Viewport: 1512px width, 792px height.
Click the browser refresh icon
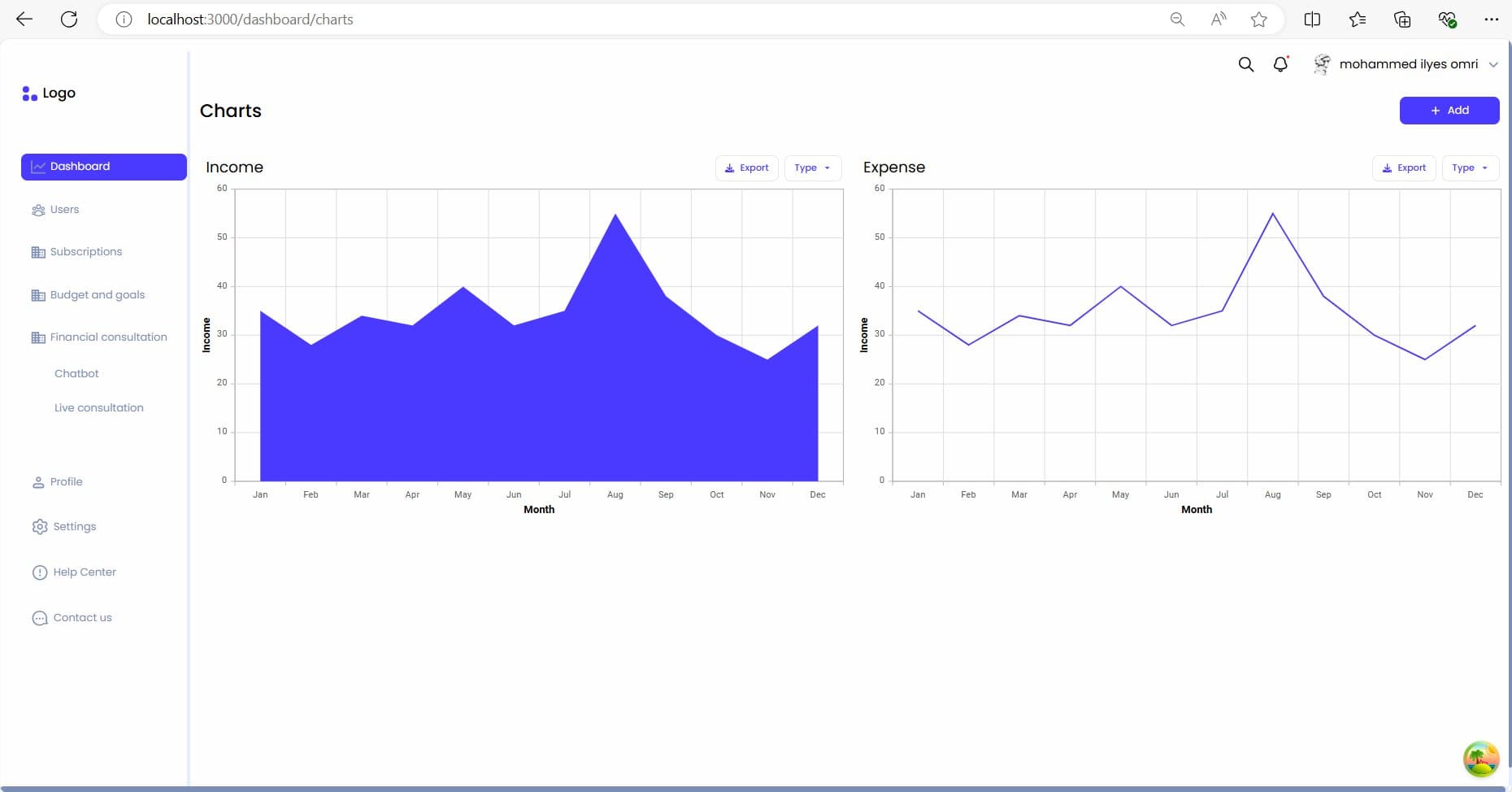point(69,20)
